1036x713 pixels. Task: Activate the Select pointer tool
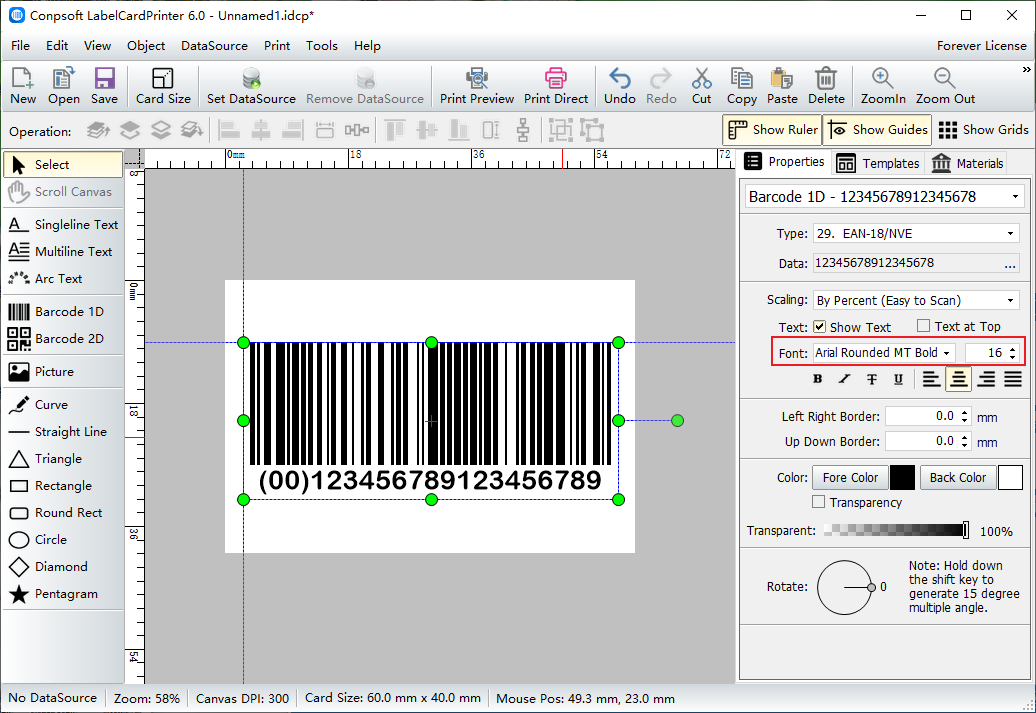(x=63, y=165)
